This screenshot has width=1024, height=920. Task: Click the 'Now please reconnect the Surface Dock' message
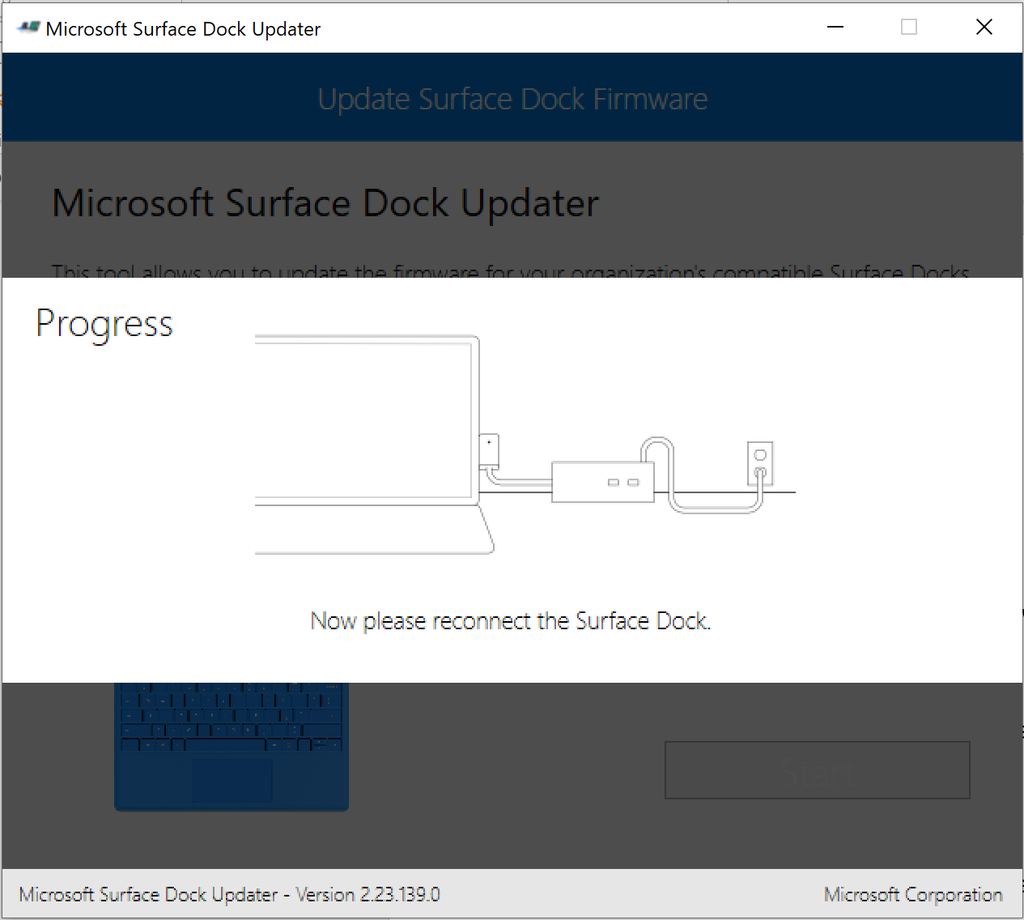click(x=510, y=621)
